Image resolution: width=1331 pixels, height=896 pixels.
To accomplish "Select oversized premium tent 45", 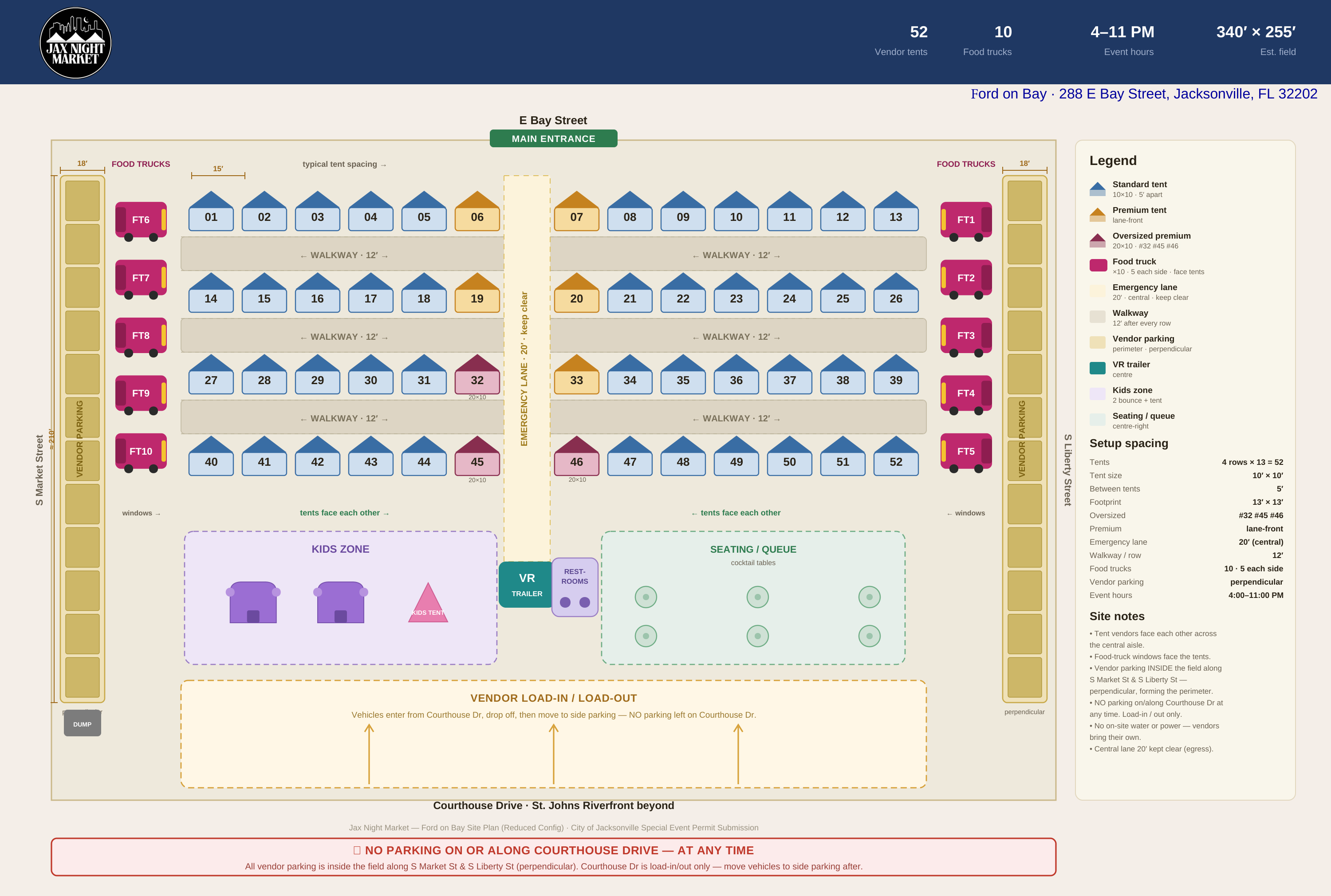I will (x=477, y=456).
